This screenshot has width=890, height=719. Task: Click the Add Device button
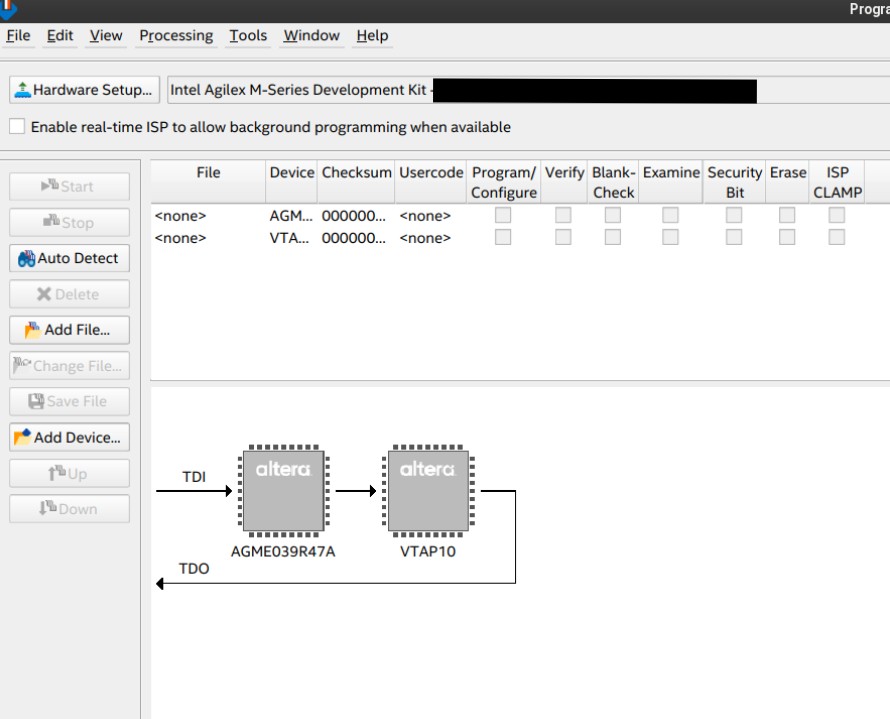click(69, 437)
